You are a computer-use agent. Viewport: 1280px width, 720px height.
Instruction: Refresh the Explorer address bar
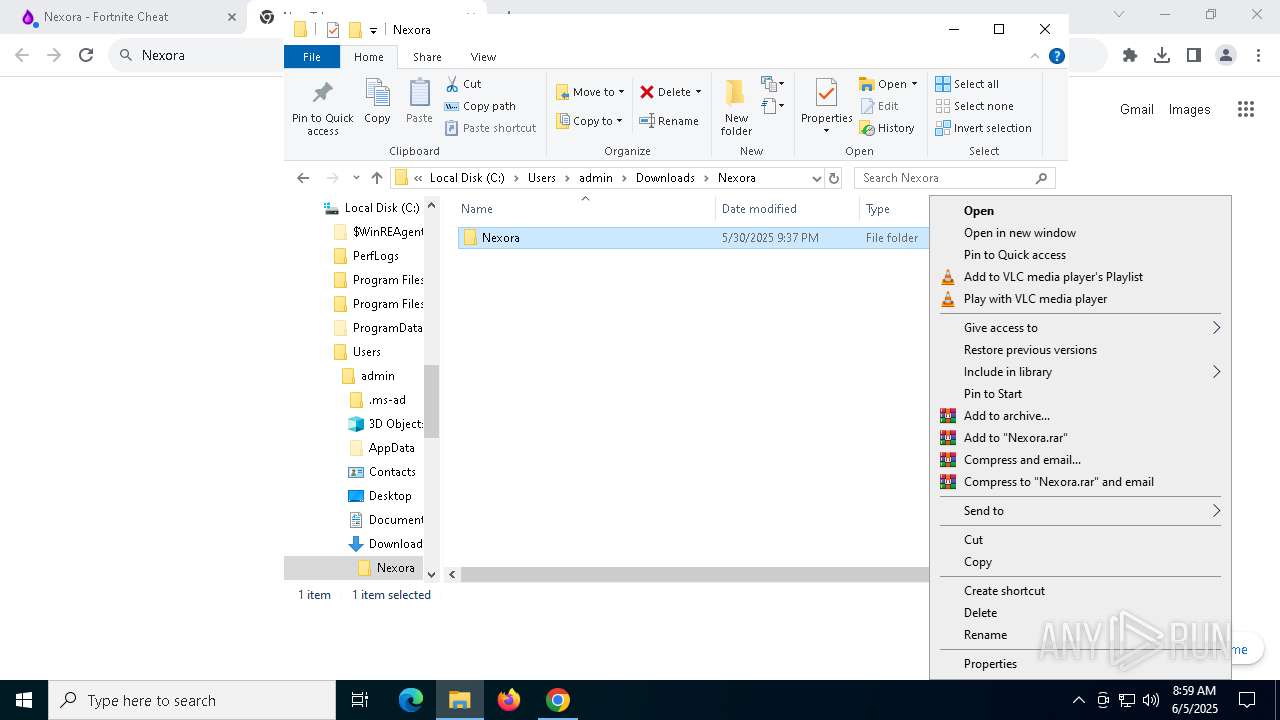[834, 178]
